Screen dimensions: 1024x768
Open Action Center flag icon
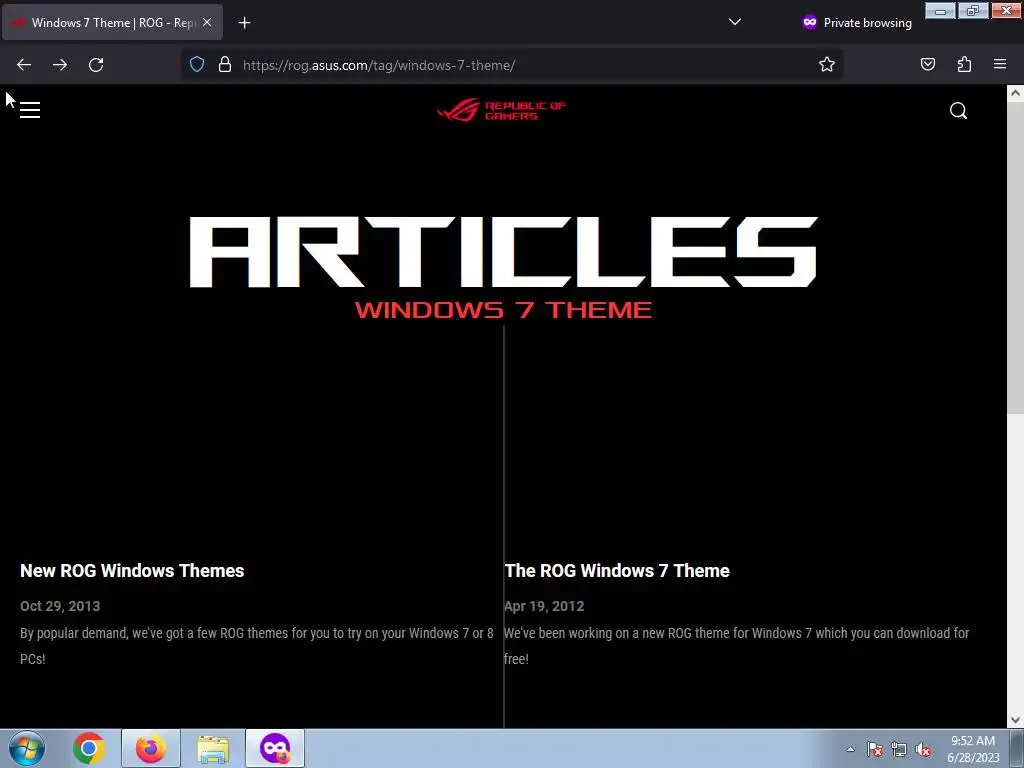tap(875, 749)
